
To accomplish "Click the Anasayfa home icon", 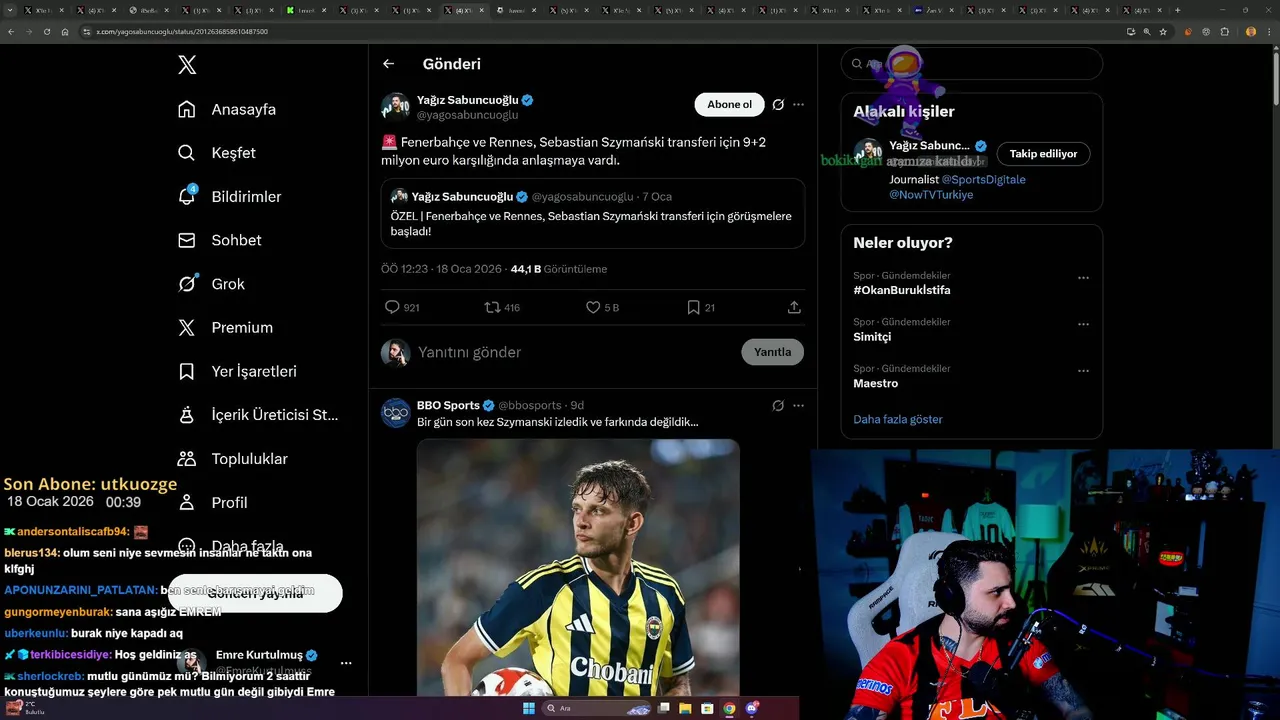I will 187,109.
